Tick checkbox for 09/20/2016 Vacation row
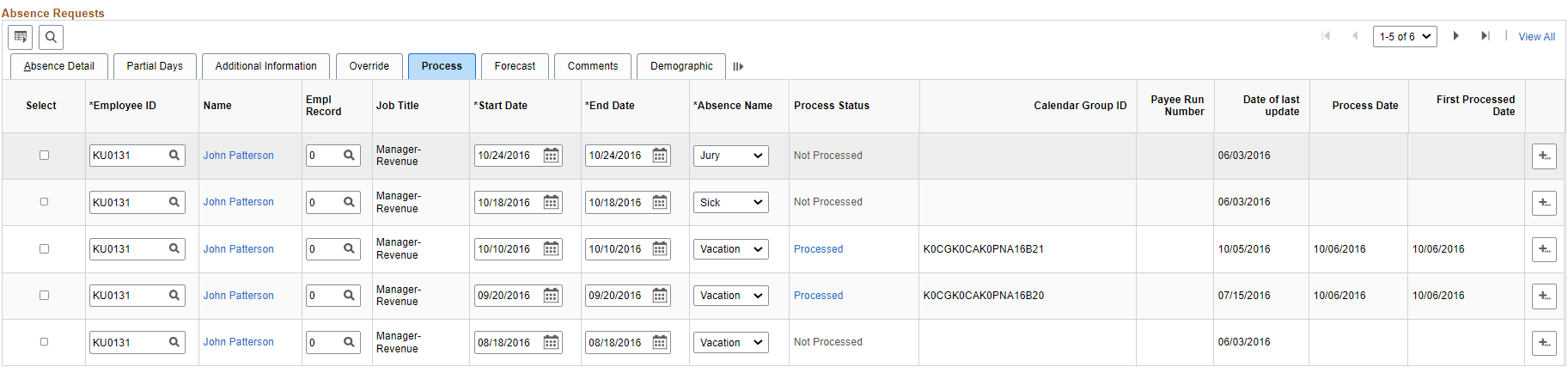 point(44,295)
